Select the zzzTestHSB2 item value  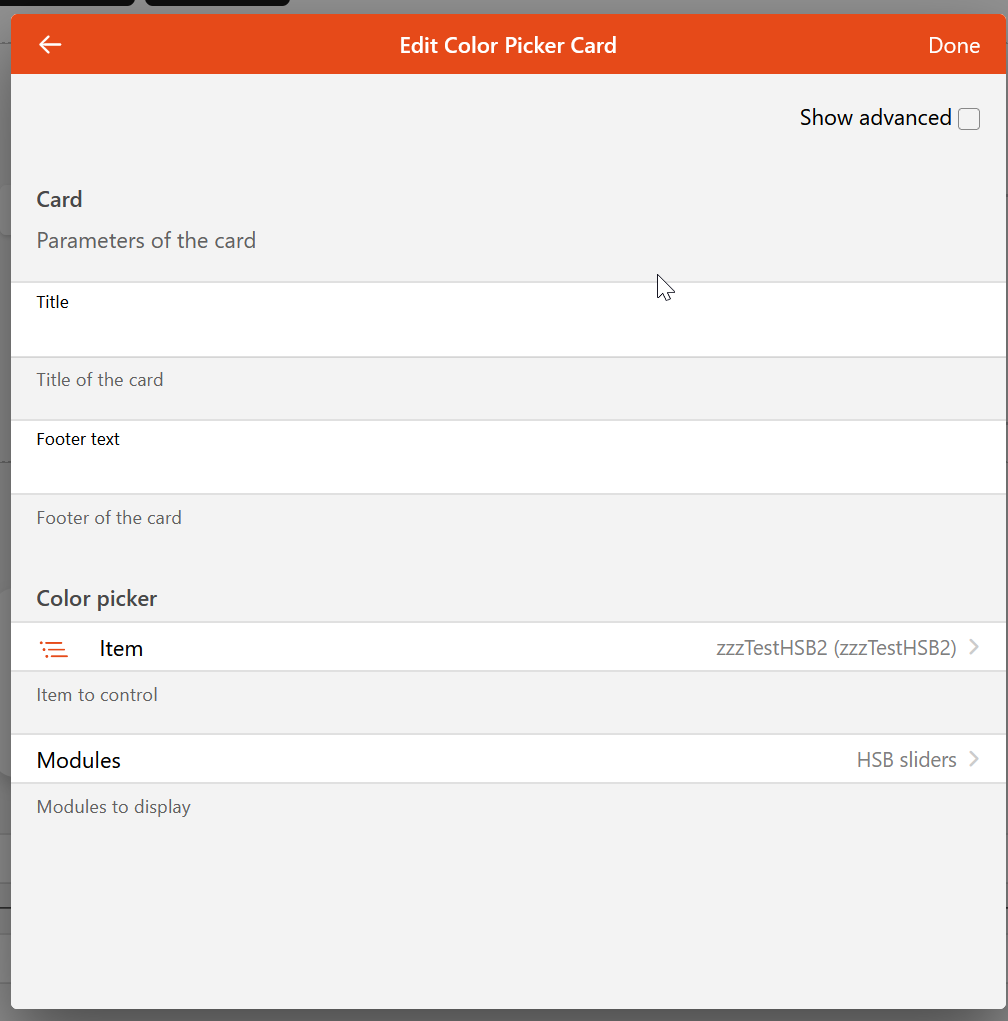[836, 648]
